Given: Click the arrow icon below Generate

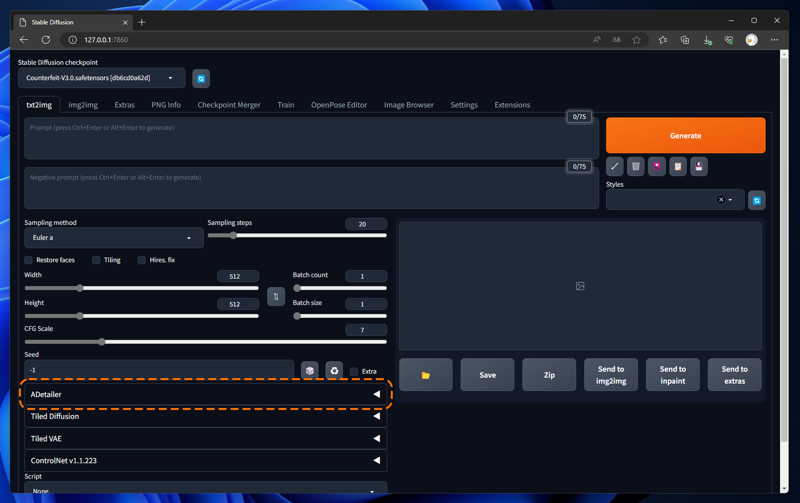Looking at the screenshot, I should point(615,166).
